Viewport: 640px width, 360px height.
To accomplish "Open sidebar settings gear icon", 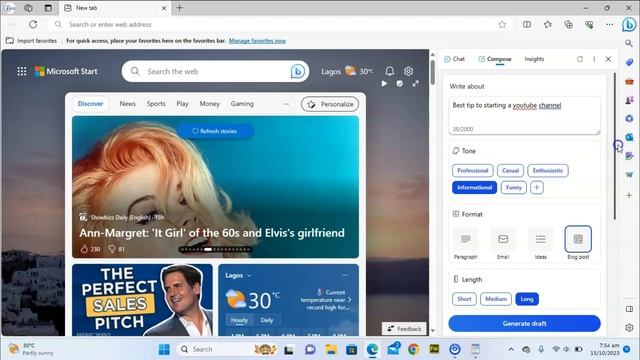I will [629, 327].
